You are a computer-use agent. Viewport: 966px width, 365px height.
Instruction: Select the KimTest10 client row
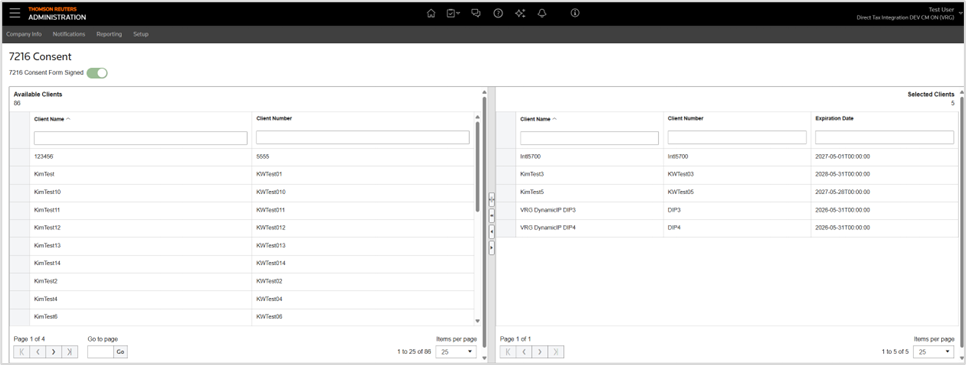(242, 192)
